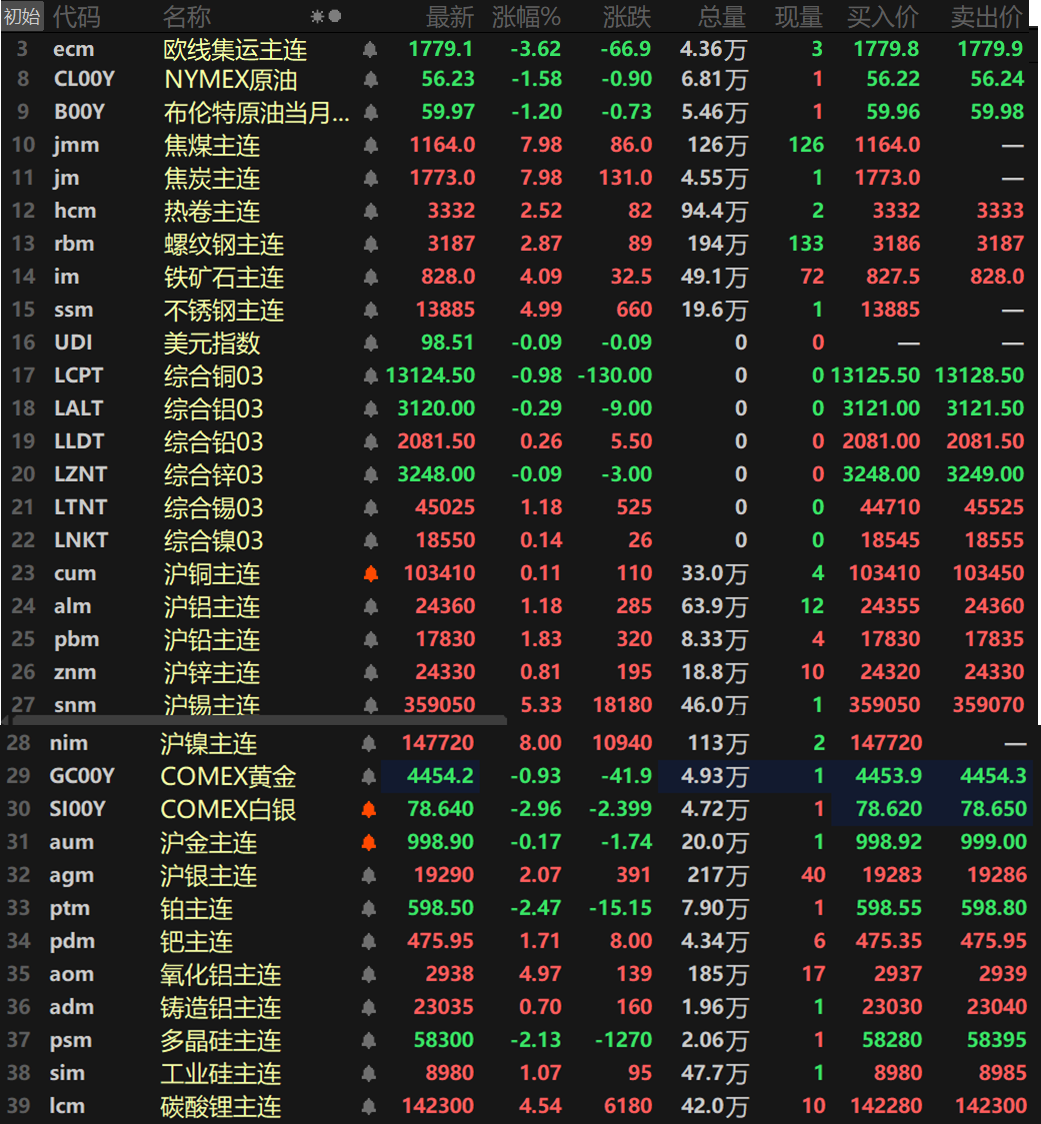Turn off the orange alert bell for COMEX白银

(x=368, y=809)
